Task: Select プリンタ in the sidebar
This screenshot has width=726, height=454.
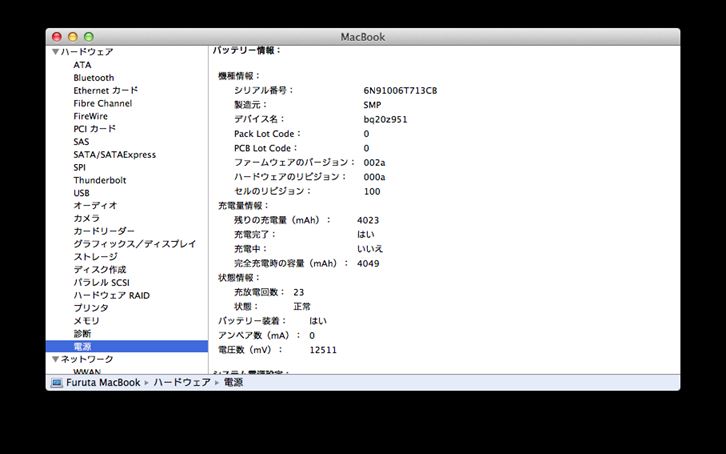Action: tap(91, 308)
